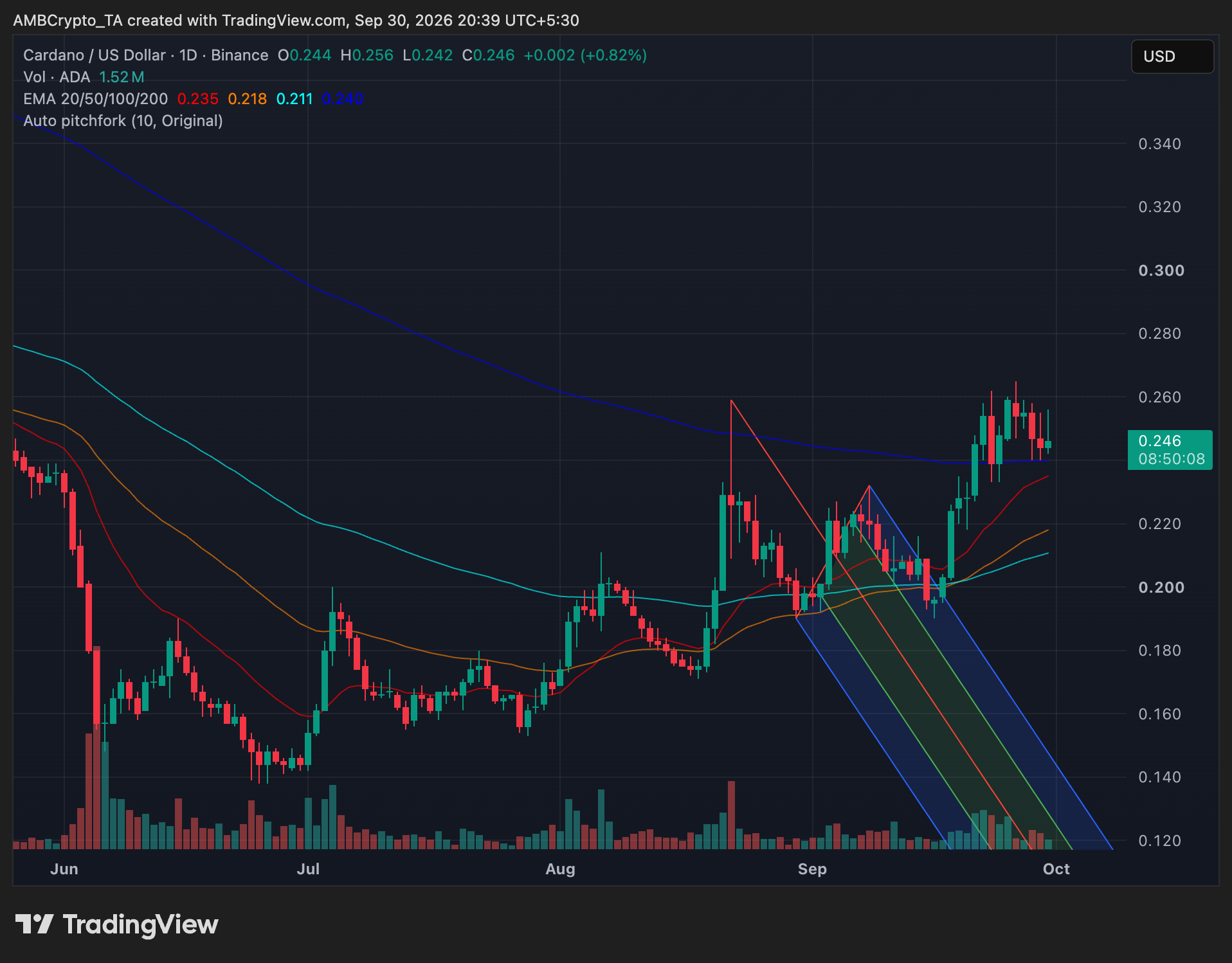Click the 0.200 price axis label
The image size is (1232, 963).
(x=1161, y=588)
